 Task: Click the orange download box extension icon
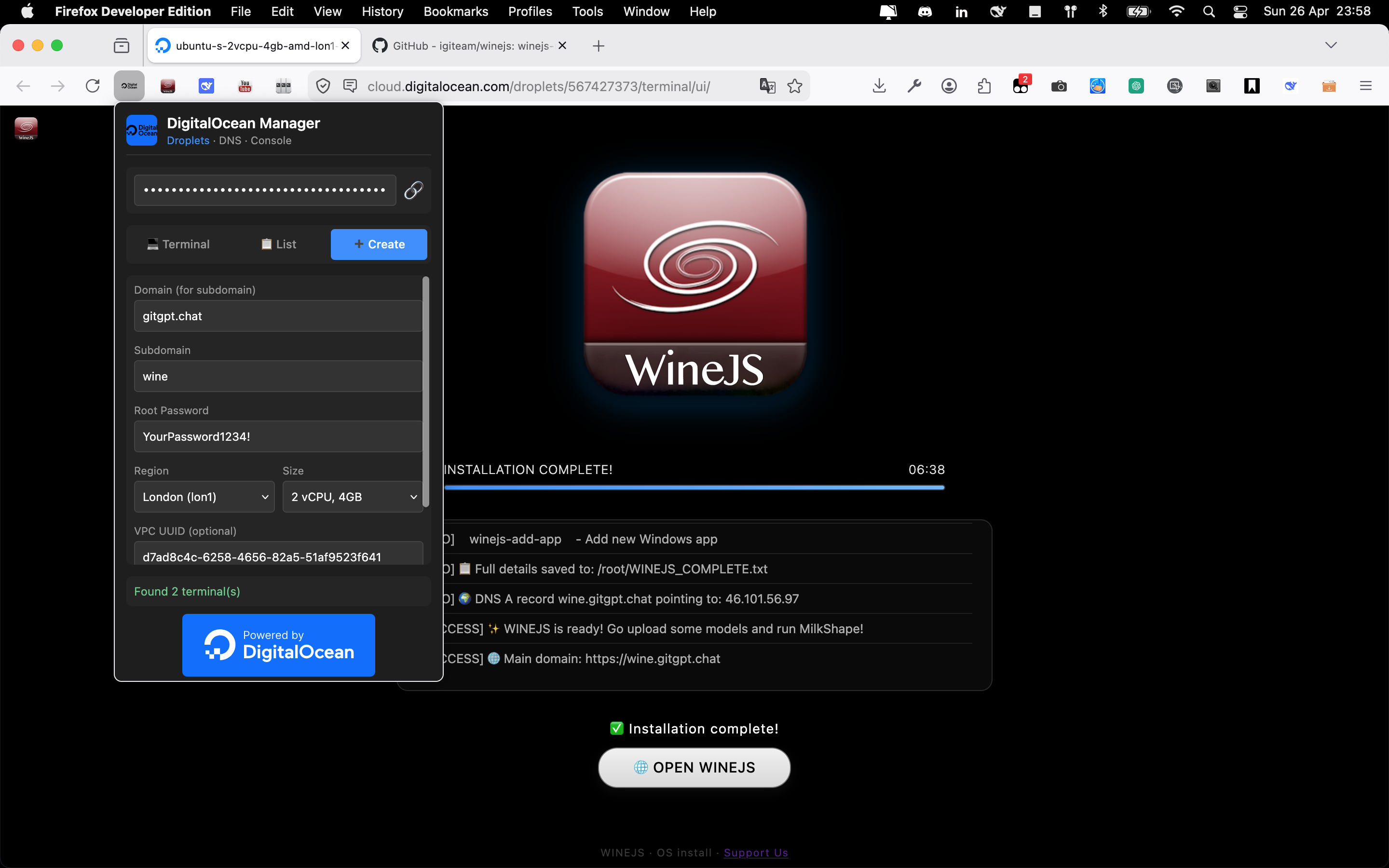coord(1329,86)
